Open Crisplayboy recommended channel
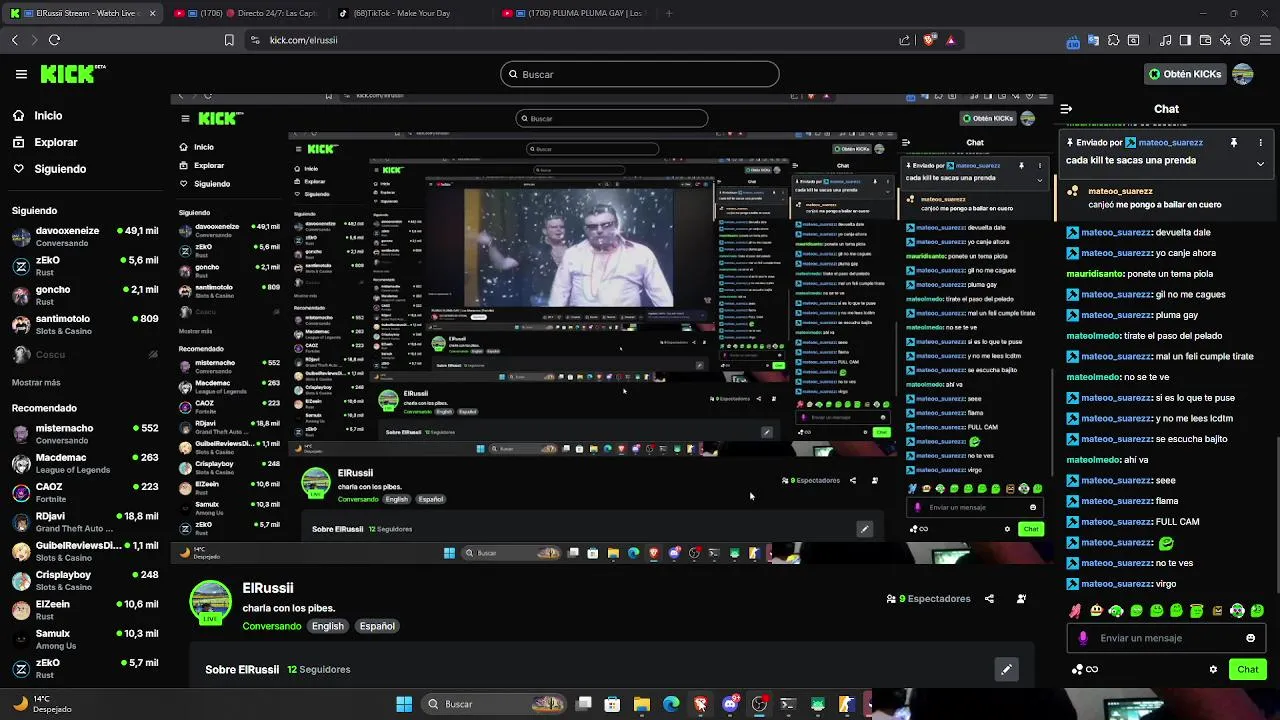 tap(85, 580)
